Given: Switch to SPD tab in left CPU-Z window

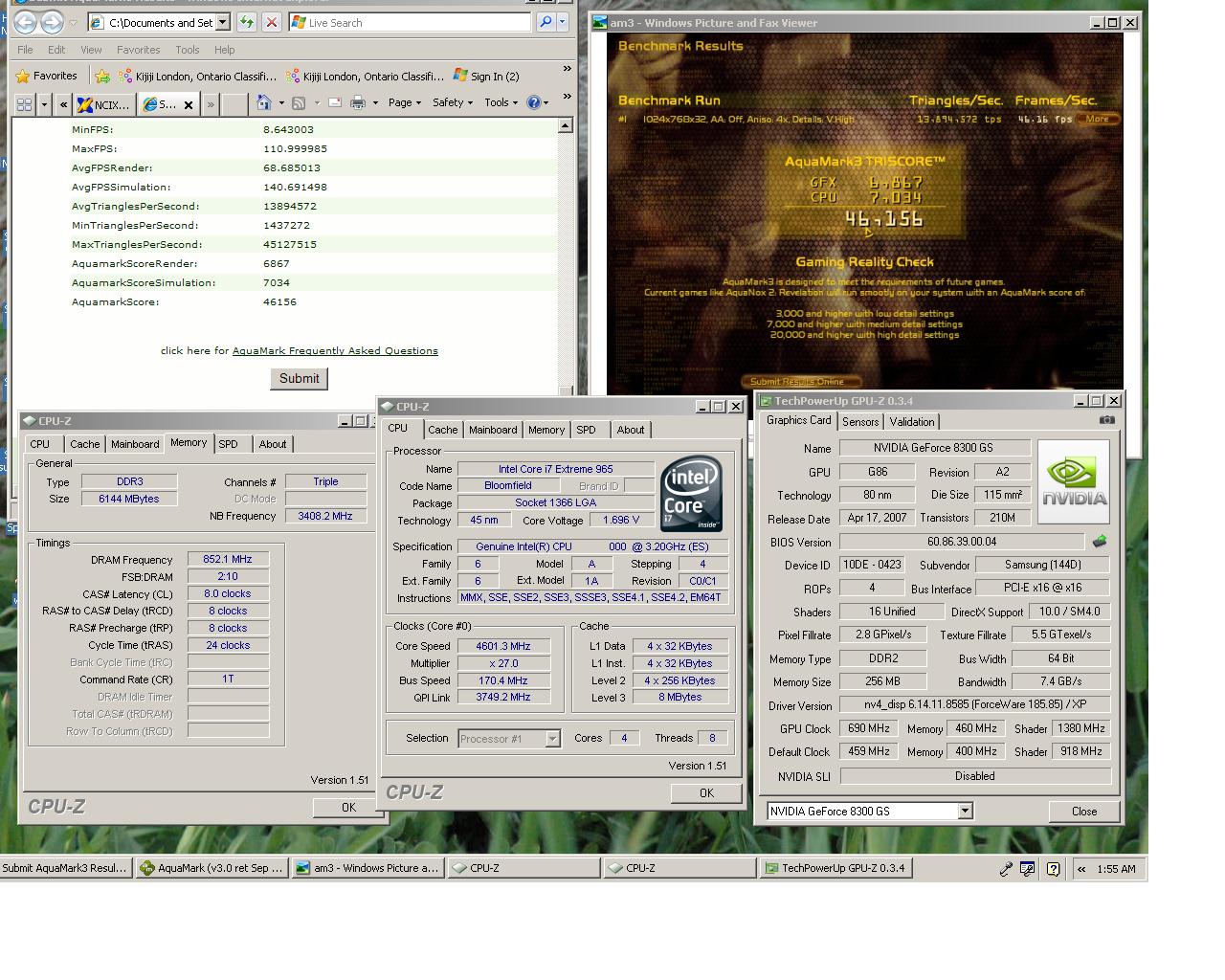Looking at the screenshot, I should 228,444.
